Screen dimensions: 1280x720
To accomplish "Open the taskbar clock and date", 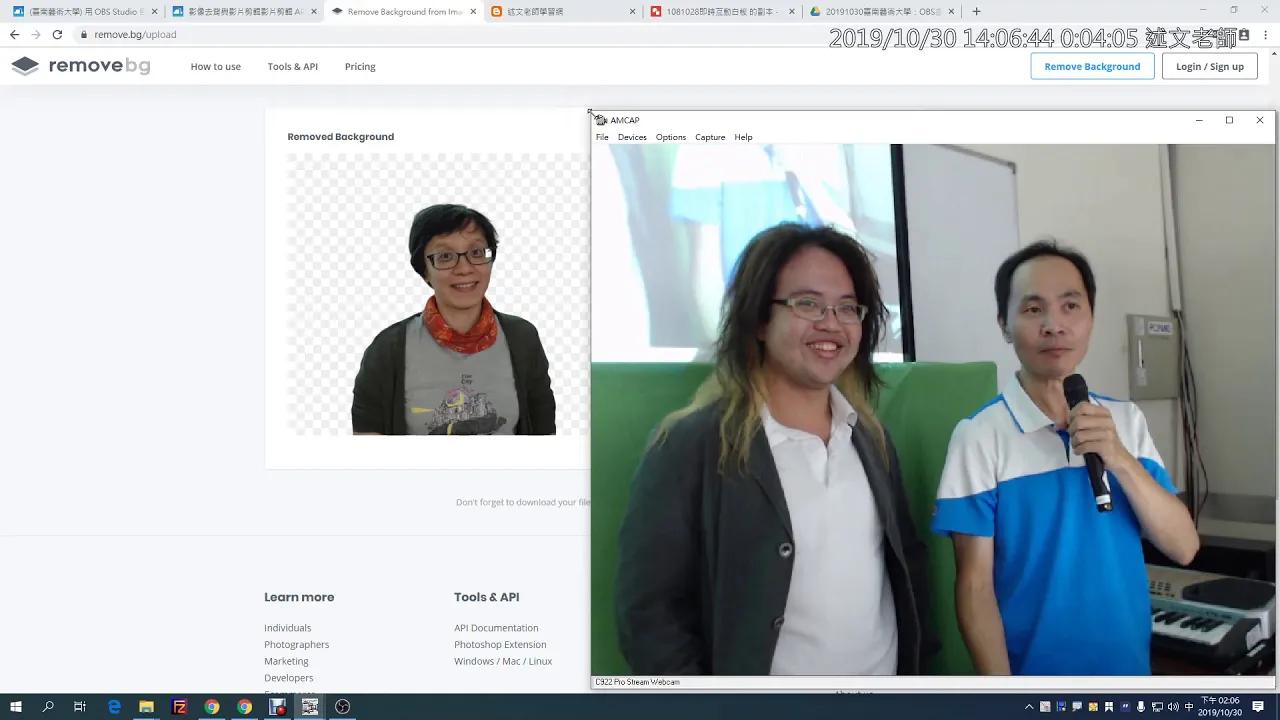I will click(1220, 707).
